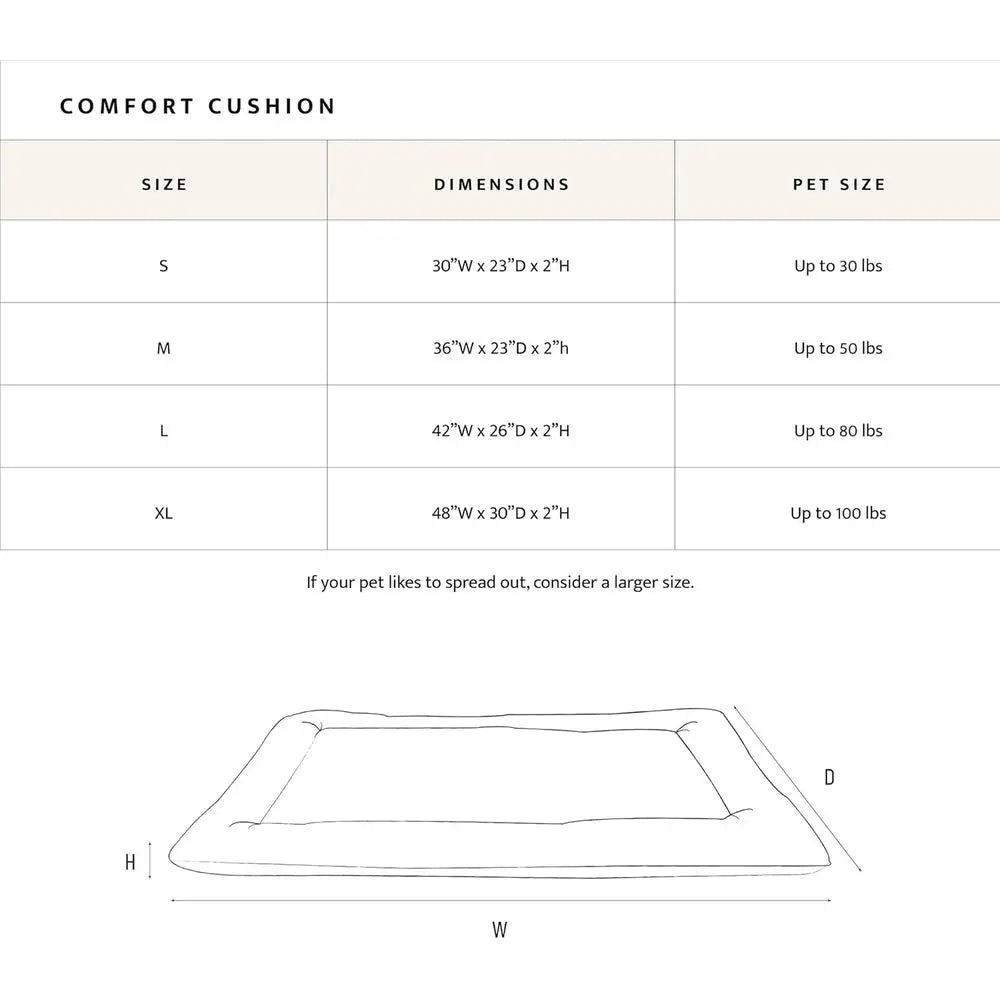Click the larger size recommendation note

[x=500, y=582]
